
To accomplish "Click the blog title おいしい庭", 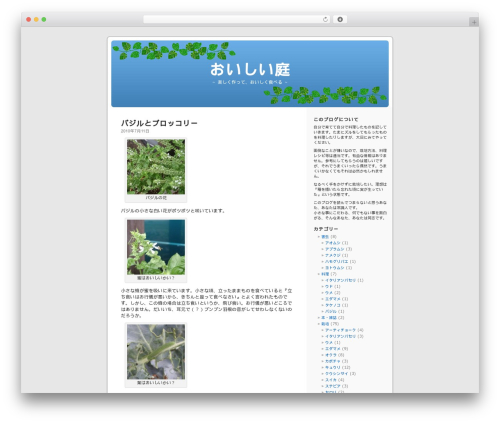I will [250, 69].
